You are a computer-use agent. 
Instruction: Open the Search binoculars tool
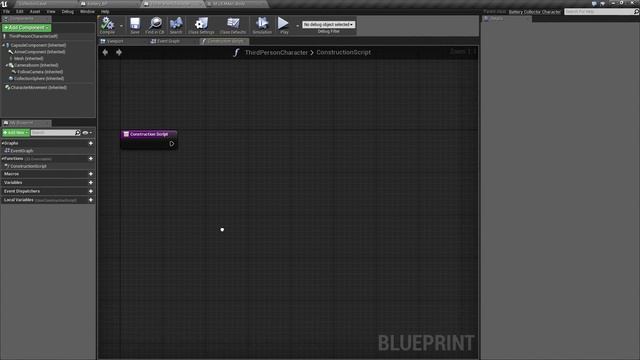(176, 25)
